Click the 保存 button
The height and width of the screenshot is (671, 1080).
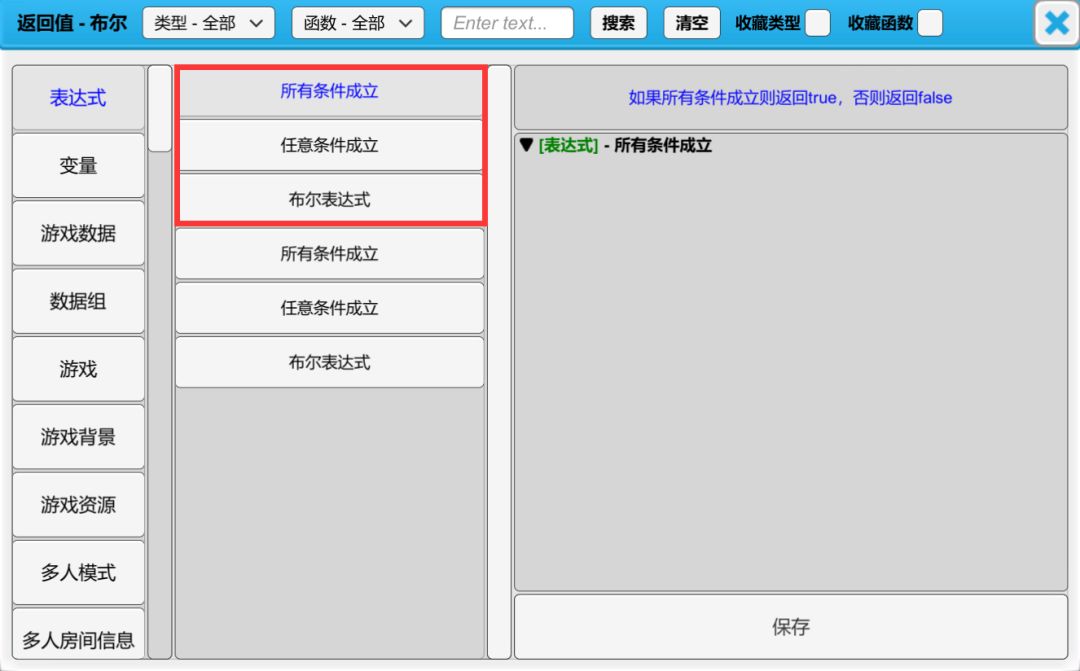click(790, 627)
